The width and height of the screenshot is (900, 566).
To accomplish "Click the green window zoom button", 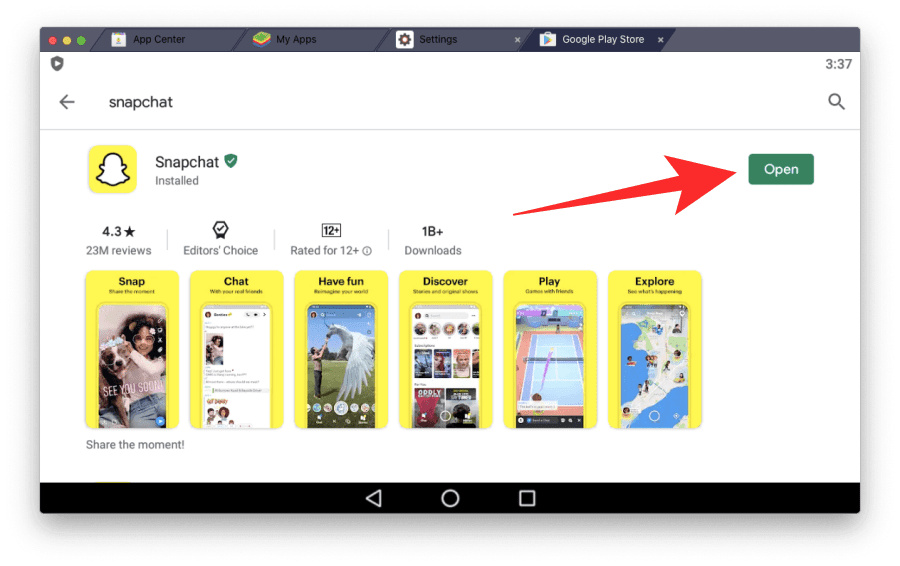I will click(82, 40).
